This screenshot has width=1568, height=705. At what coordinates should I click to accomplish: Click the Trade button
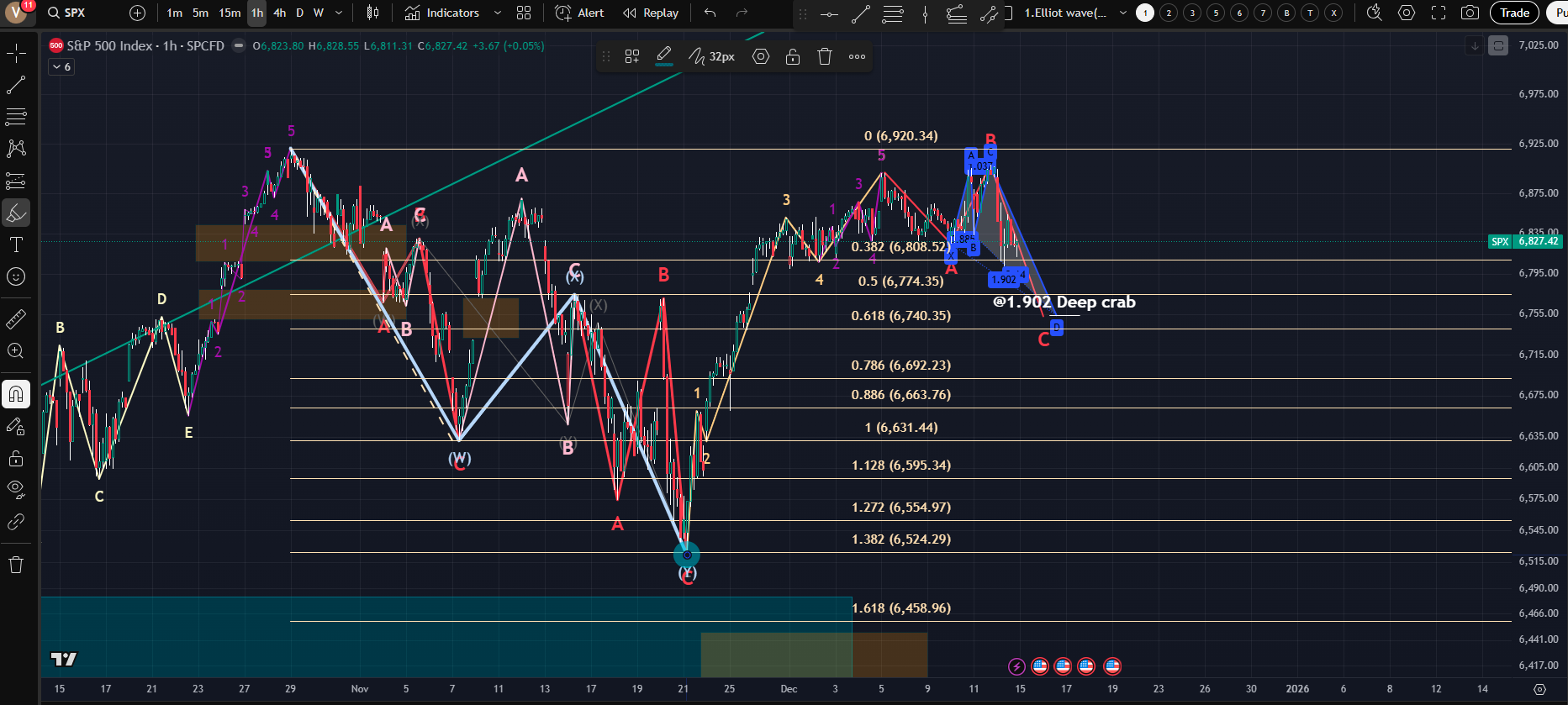(1514, 13)
